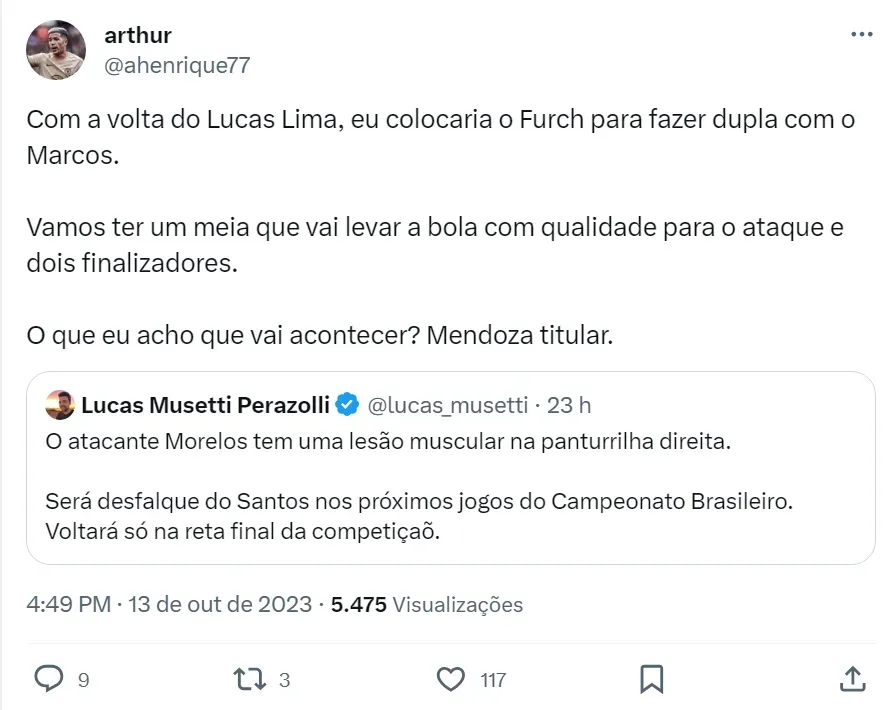Open quoted author Lucas Musetti Perazolli's name

tap(206, 405)
